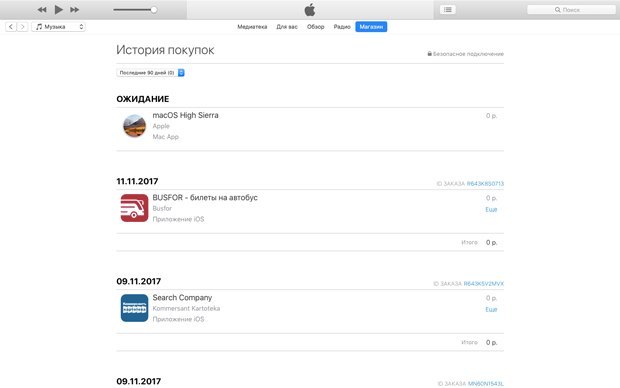Click the История покупок page title

coord(165,50)
